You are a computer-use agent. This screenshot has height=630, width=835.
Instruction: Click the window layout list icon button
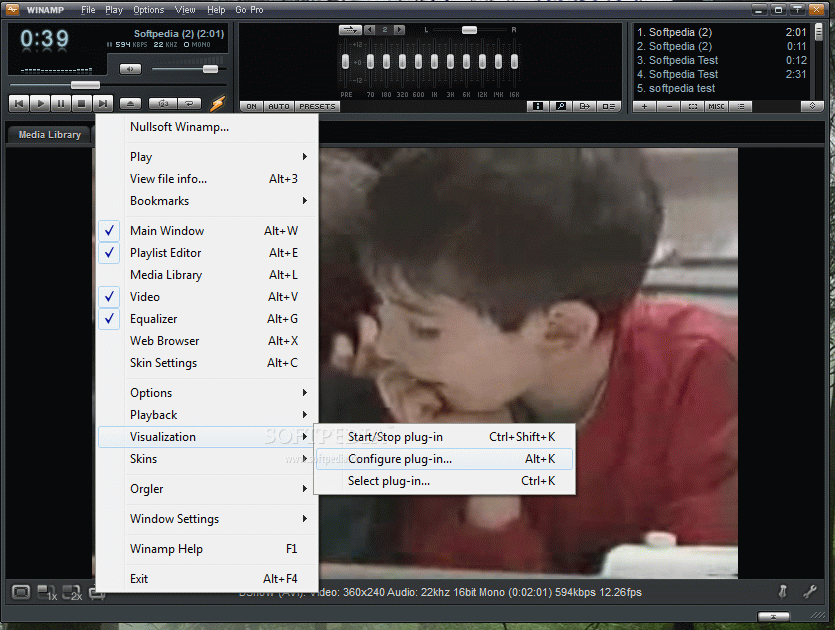point(608,107)
